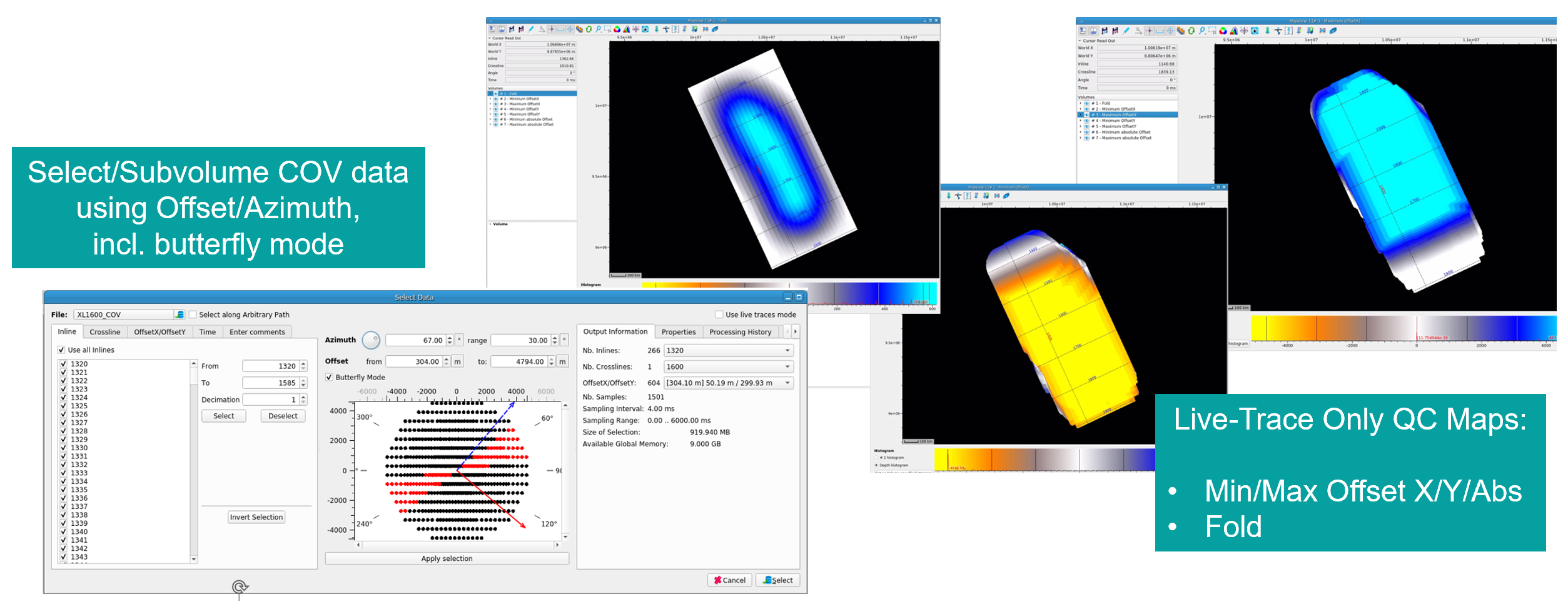The height and width of the screenshot is (609, 1568).
Task: Click the Offset from field showing 304.00
Action: (414, 361)
